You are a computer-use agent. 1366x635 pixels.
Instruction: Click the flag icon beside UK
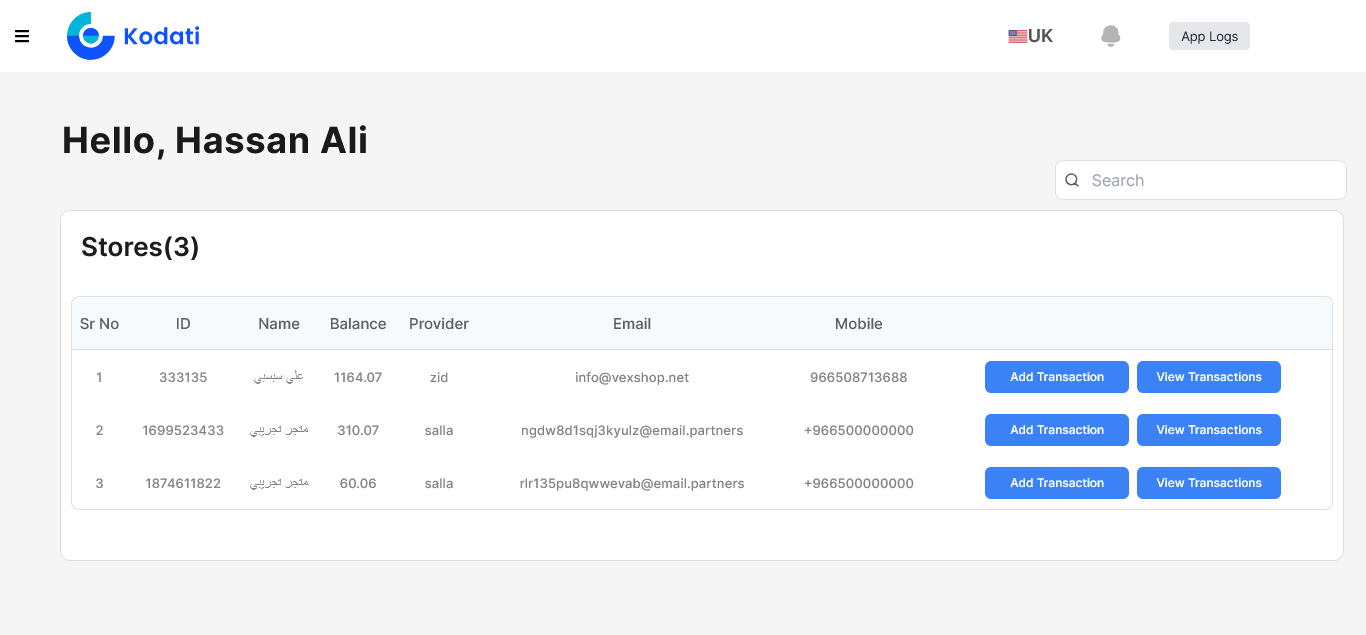1017,36
